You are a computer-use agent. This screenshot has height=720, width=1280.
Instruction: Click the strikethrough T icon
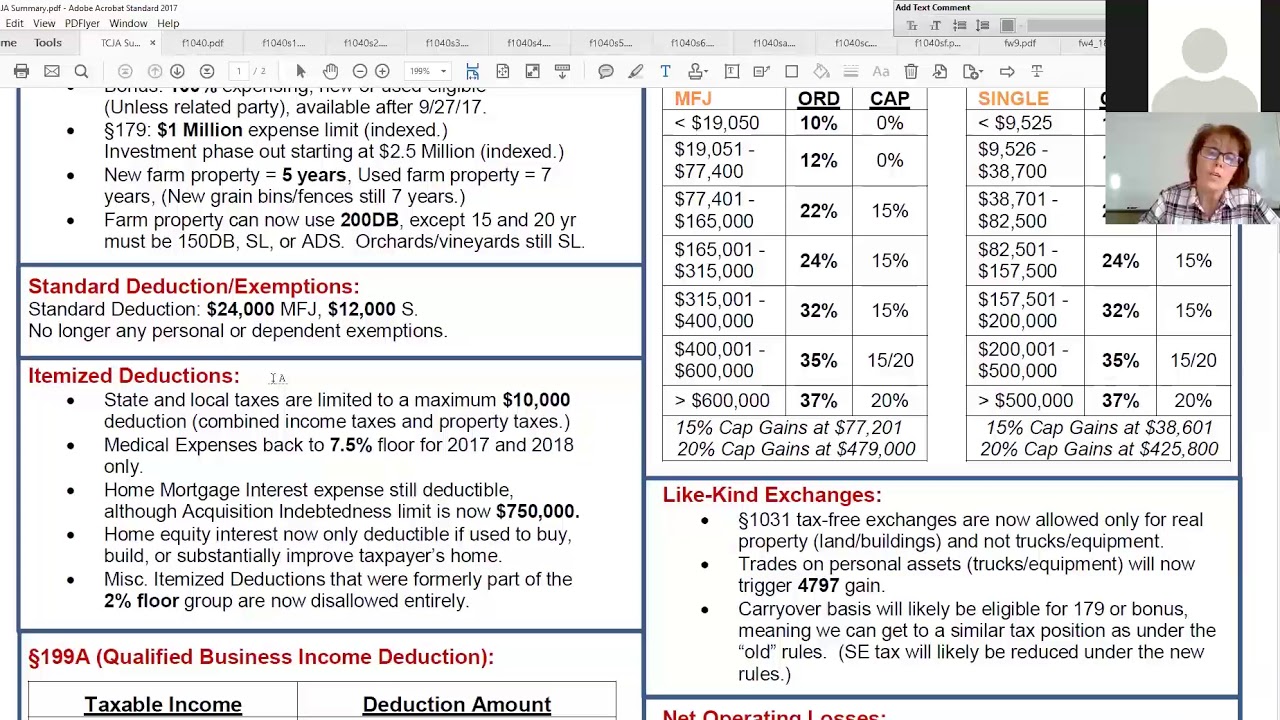click(1037, 71)
